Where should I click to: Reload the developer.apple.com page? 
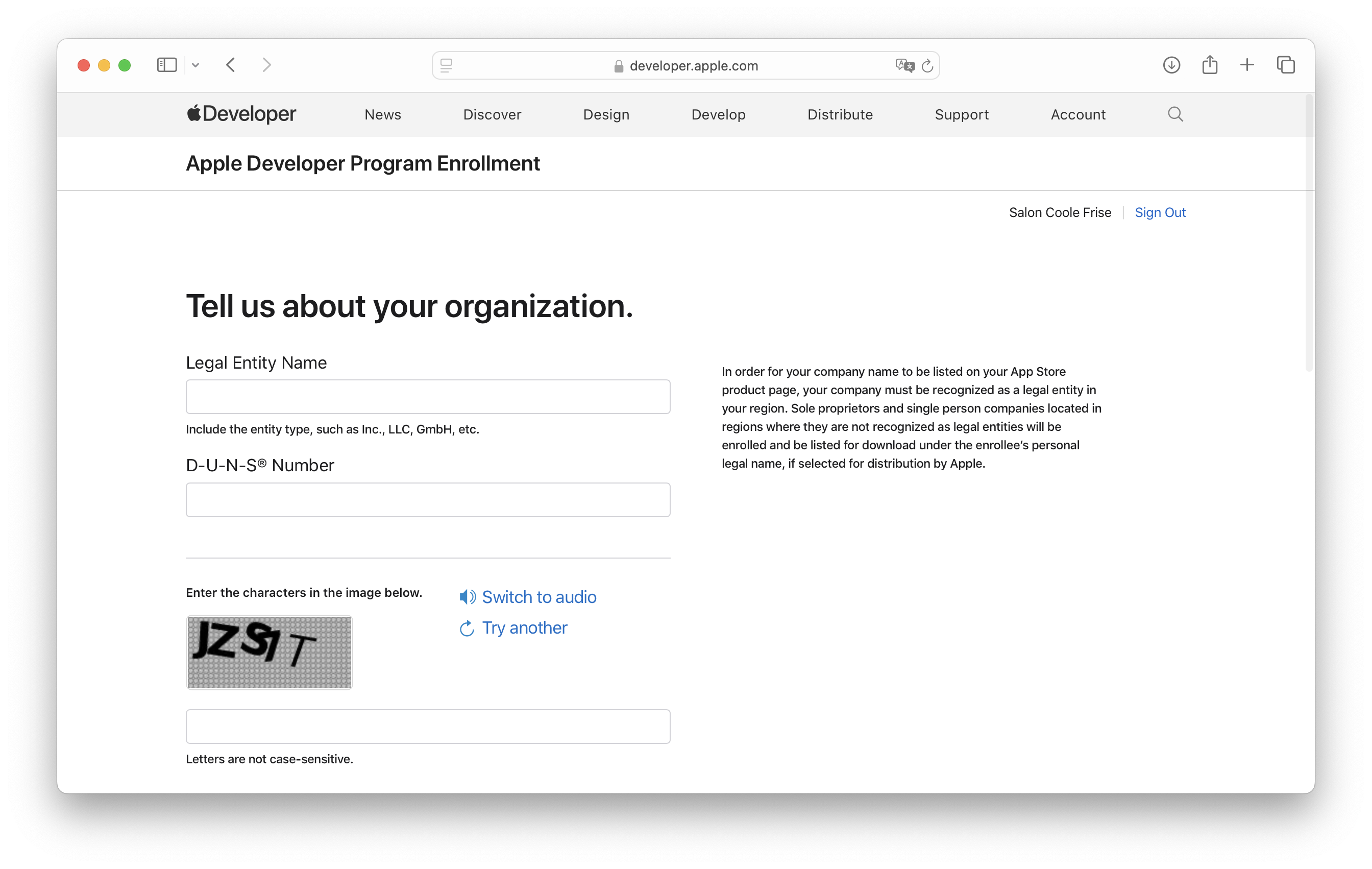927,65
